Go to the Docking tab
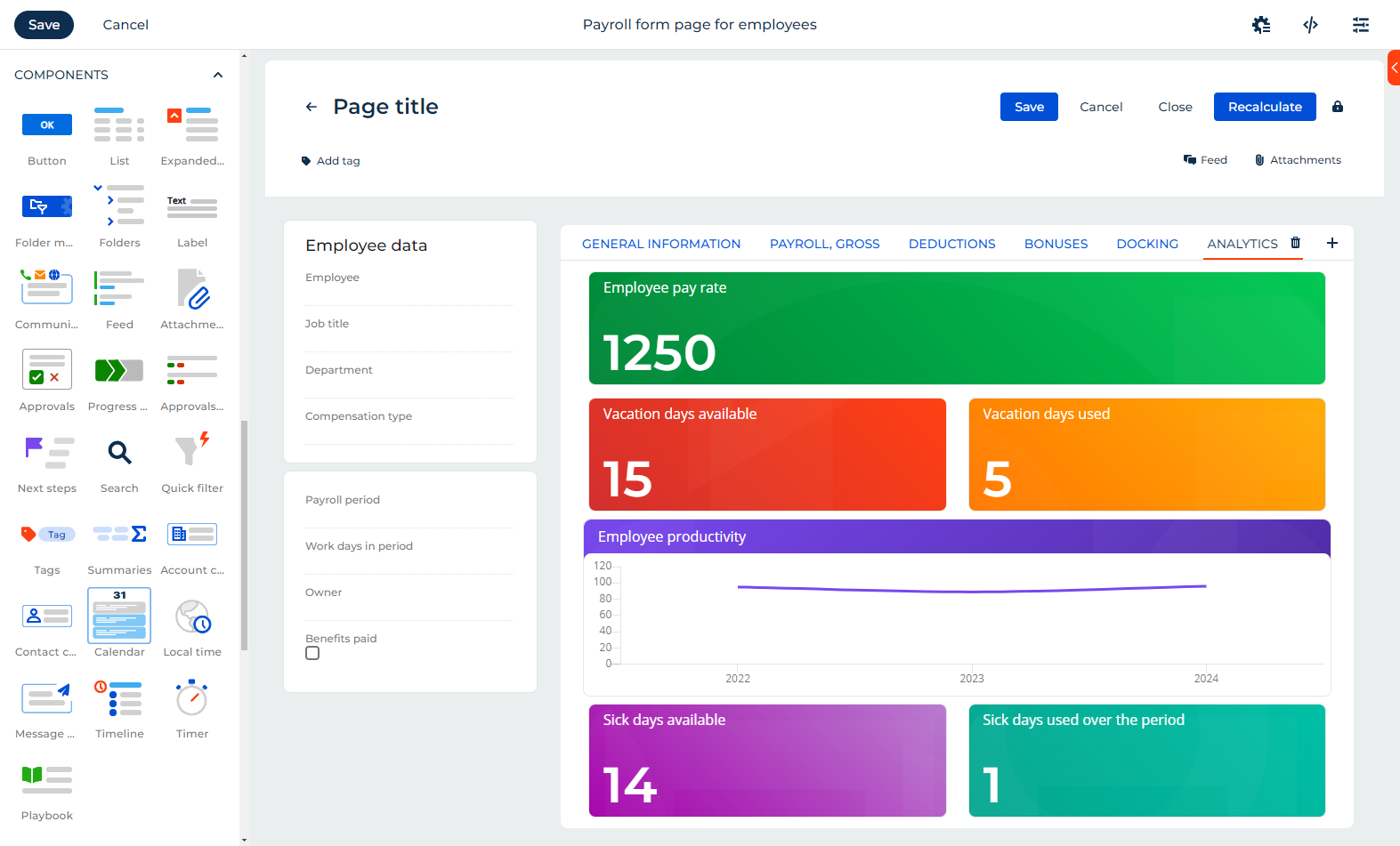Image resolution: width=1400 pixels, height=846 pixels. (1147, 244)
